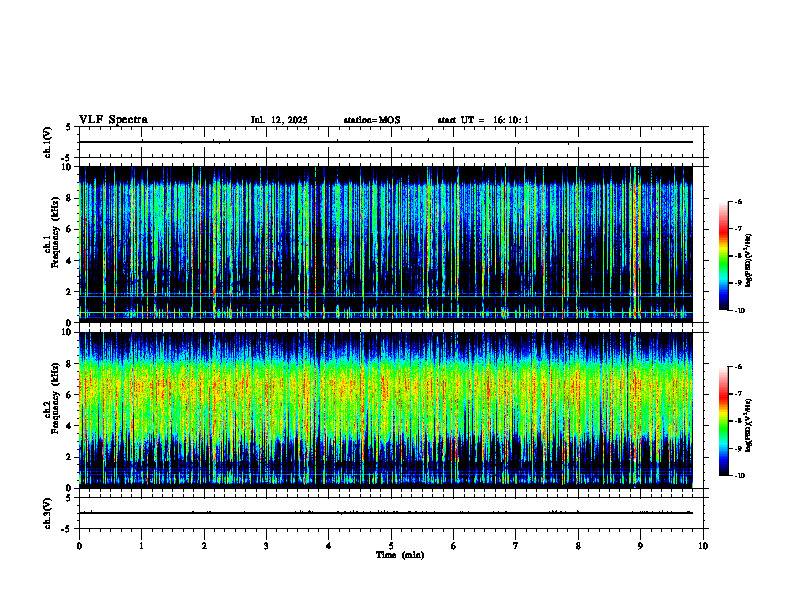Click inside the ch.1 spectrogram panel
The image size is (792, 612).
pos(385,244)
